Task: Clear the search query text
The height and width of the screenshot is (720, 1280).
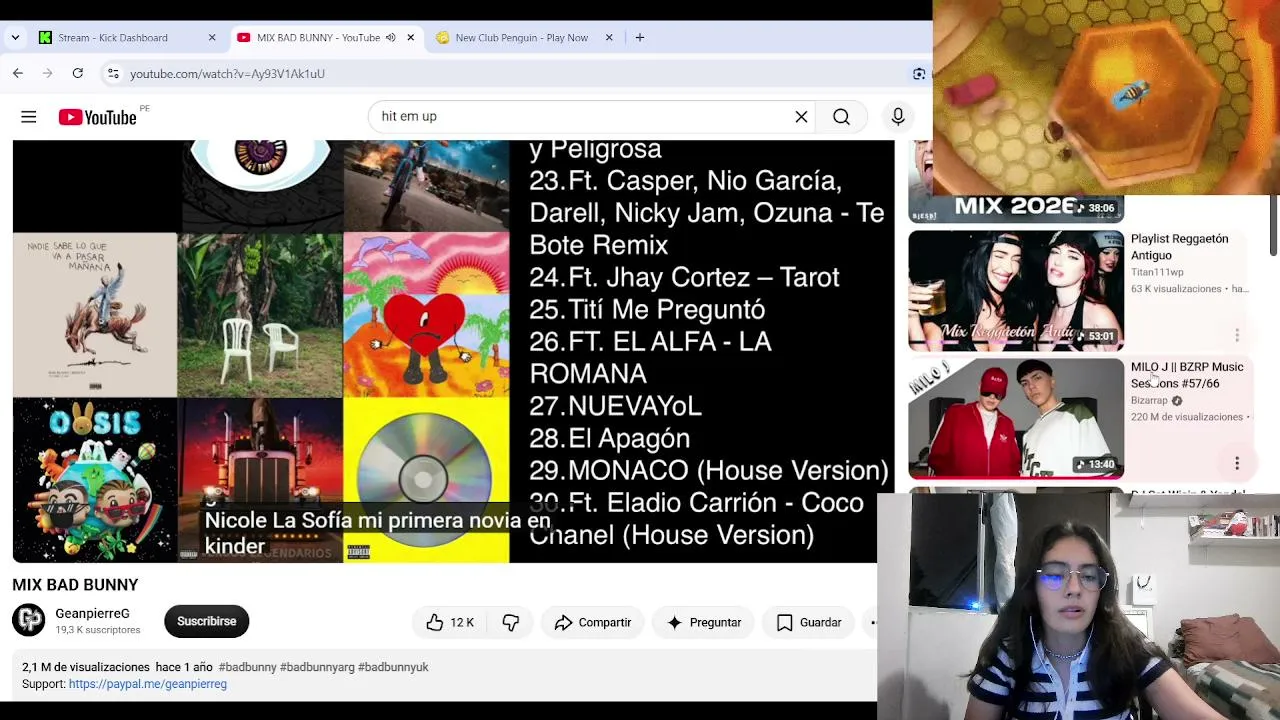Action: (801, 117)
